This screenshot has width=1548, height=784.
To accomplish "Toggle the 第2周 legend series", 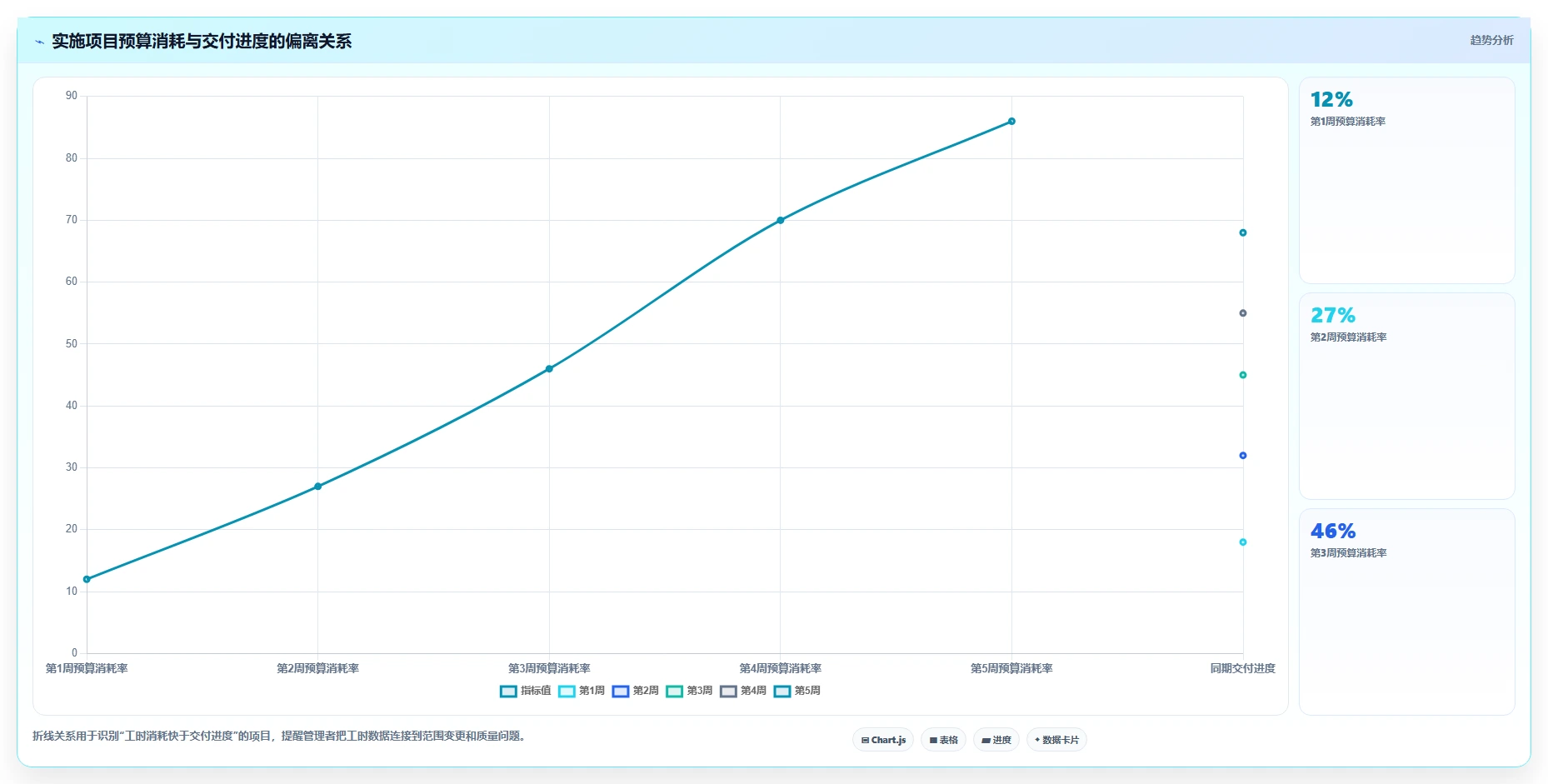I will tap(636, 691).
